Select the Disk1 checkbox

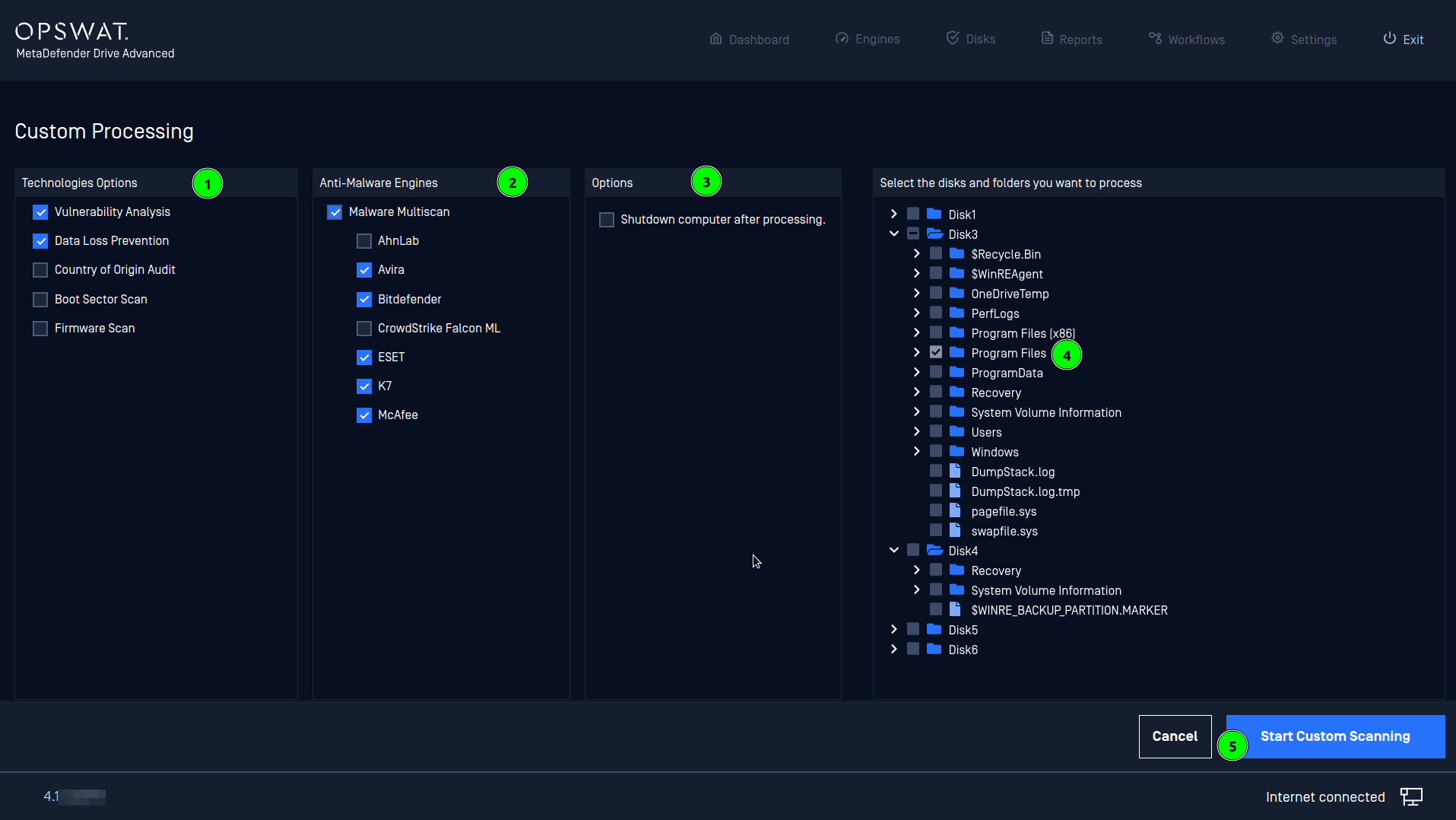[x=913, y=214]
